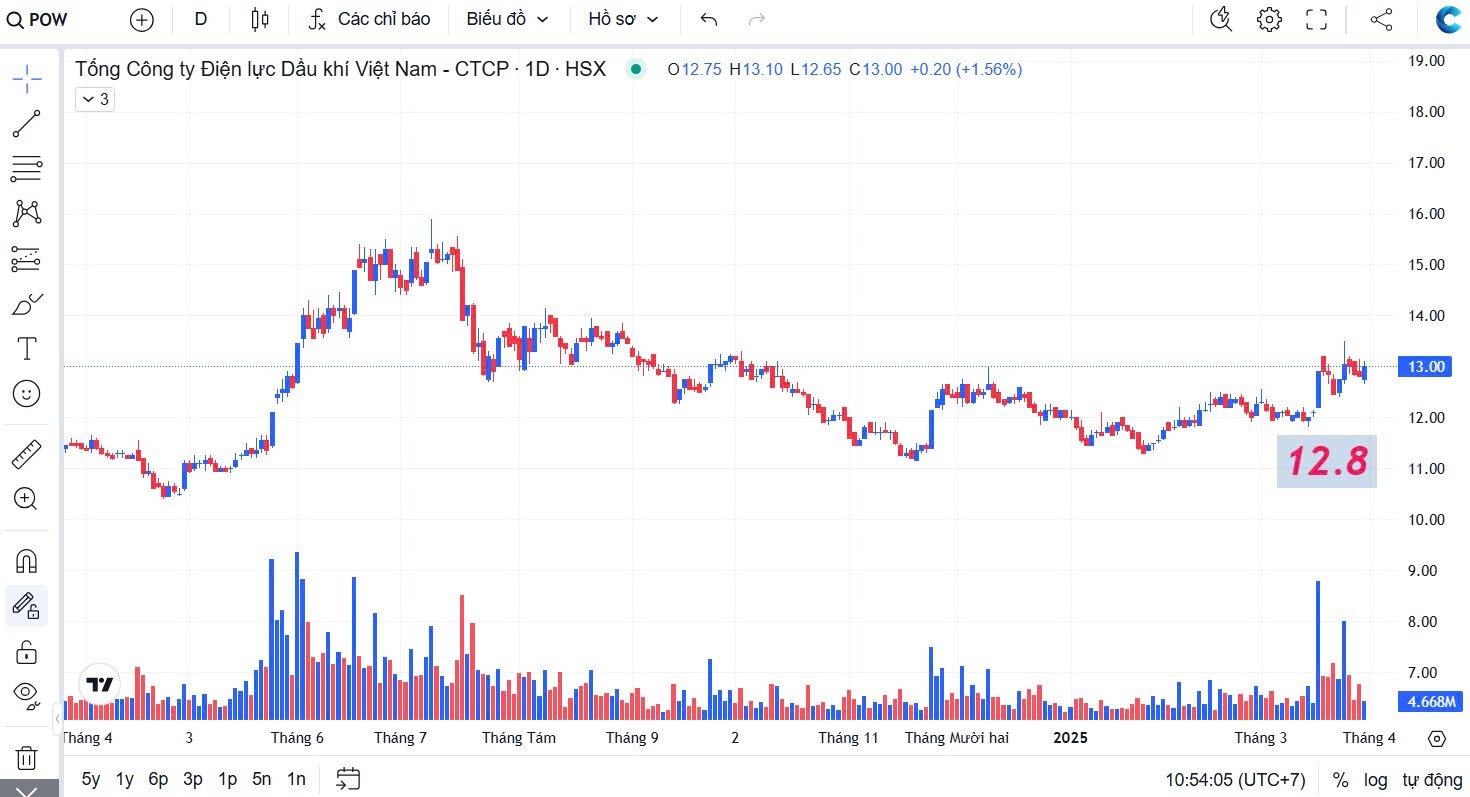Set chart range to 5n
Screen dimensions: 1470x797
(x=261, y=779)
